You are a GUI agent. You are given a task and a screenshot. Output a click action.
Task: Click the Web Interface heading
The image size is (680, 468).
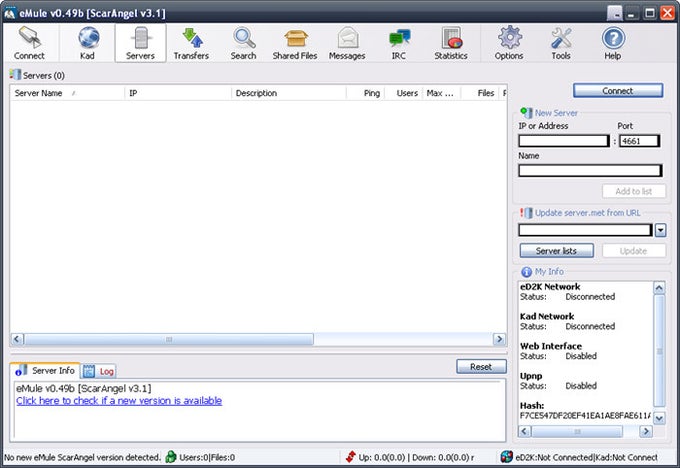click(x=551, y=346)
